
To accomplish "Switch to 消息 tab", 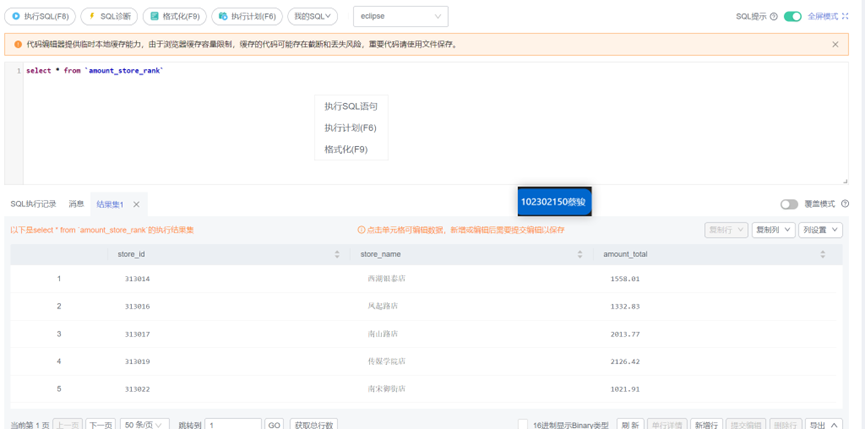I will pos(76,204).
